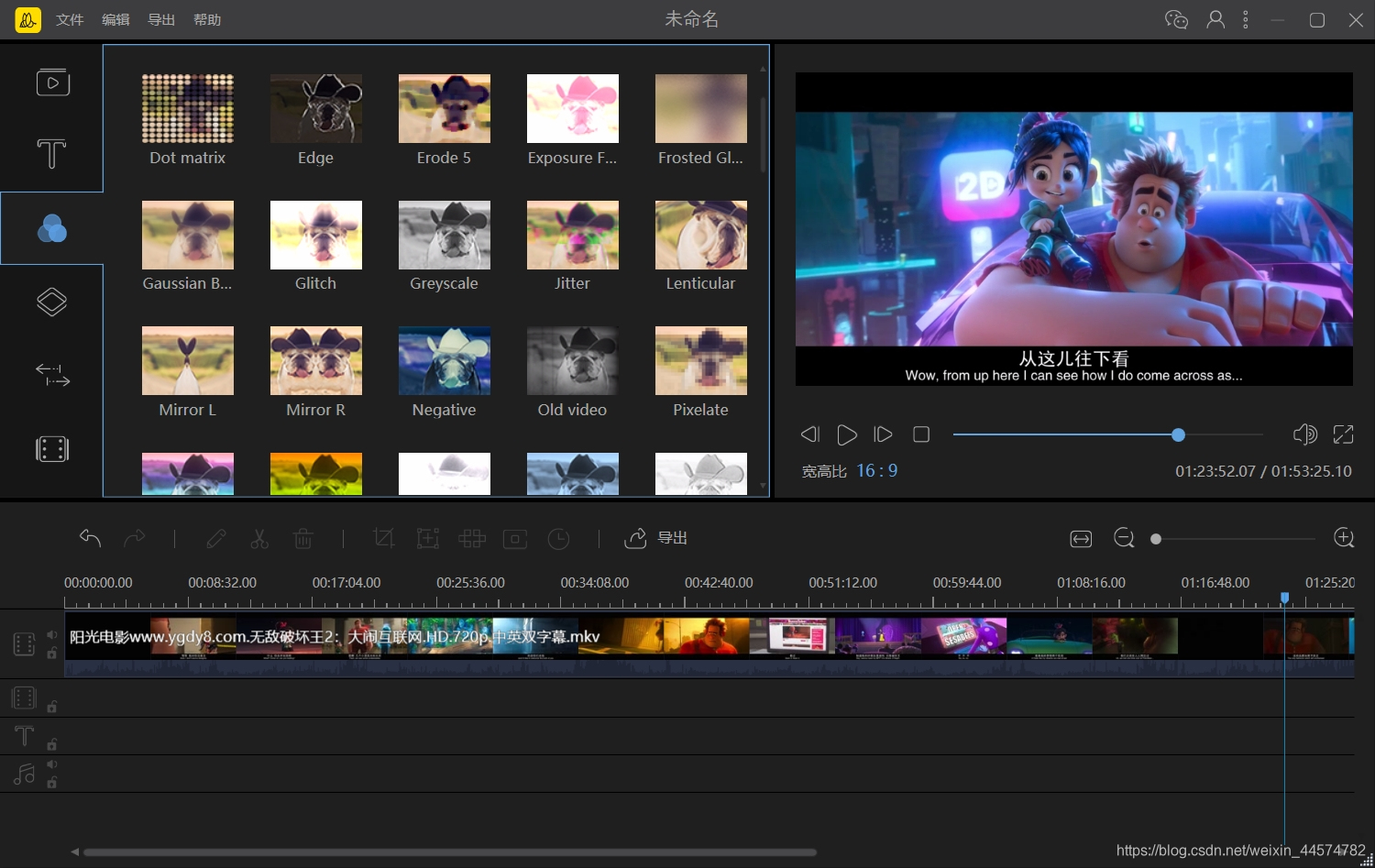Select the Pixelate filter
The height and width of the screenshot is (868, 1375).
click(x=701, y=360)
